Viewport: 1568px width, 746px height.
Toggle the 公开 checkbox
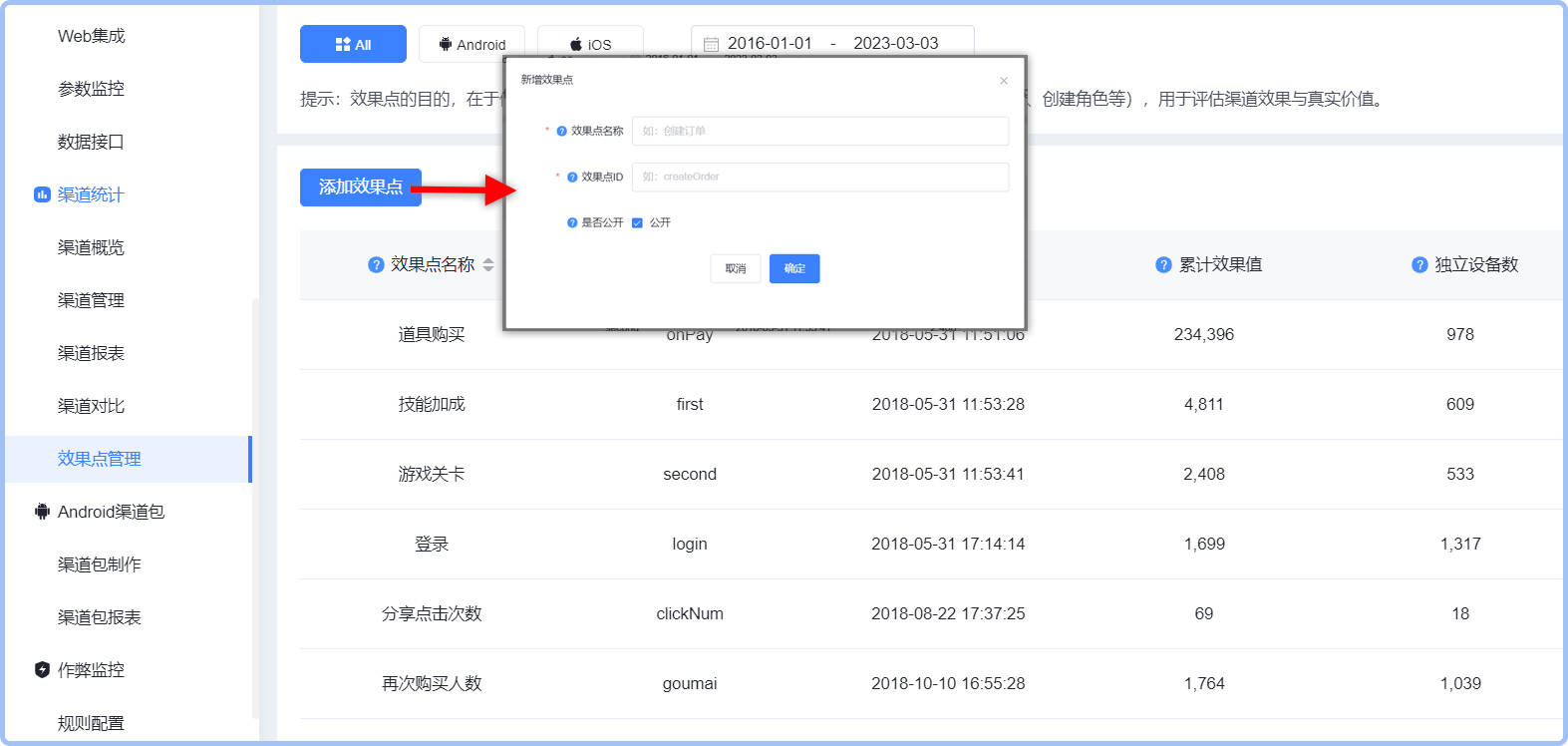click(x=637, y=222)
